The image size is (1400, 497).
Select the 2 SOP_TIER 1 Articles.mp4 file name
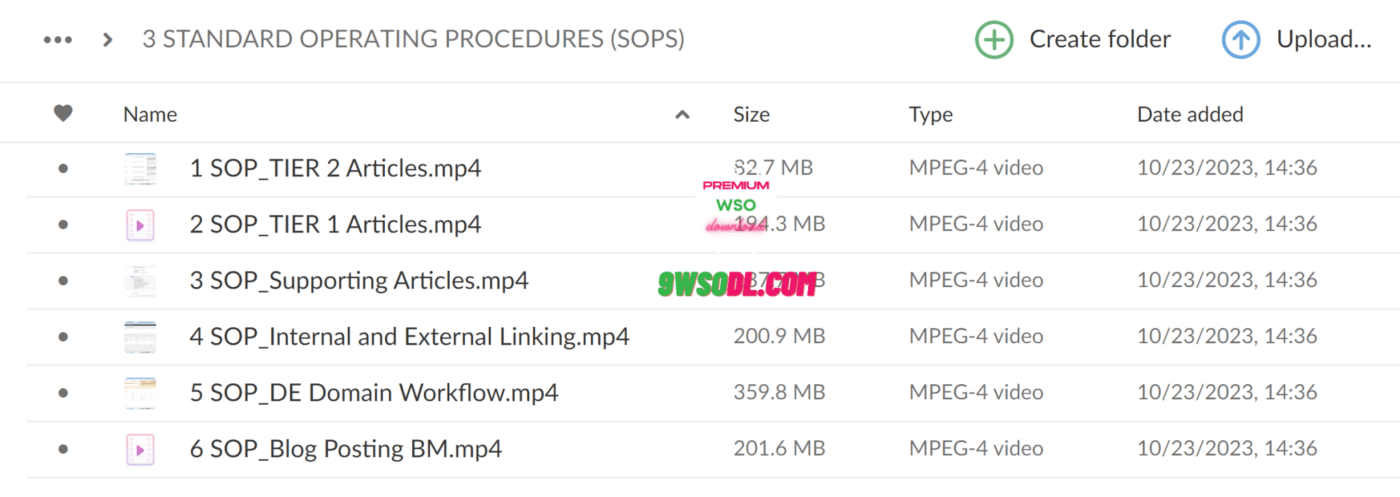(x=335, y=225)
